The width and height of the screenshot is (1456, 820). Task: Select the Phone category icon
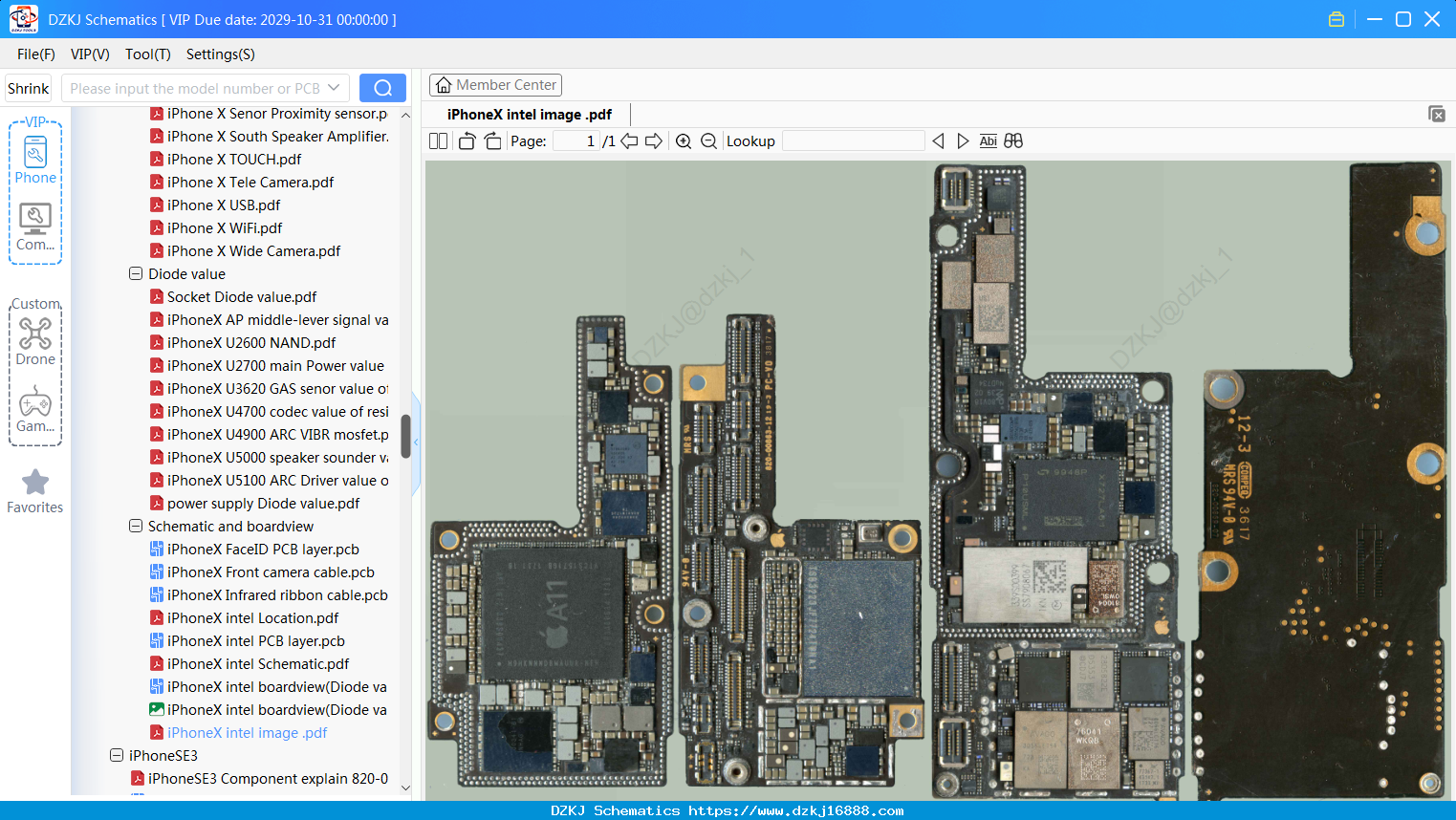coord(35,160)
